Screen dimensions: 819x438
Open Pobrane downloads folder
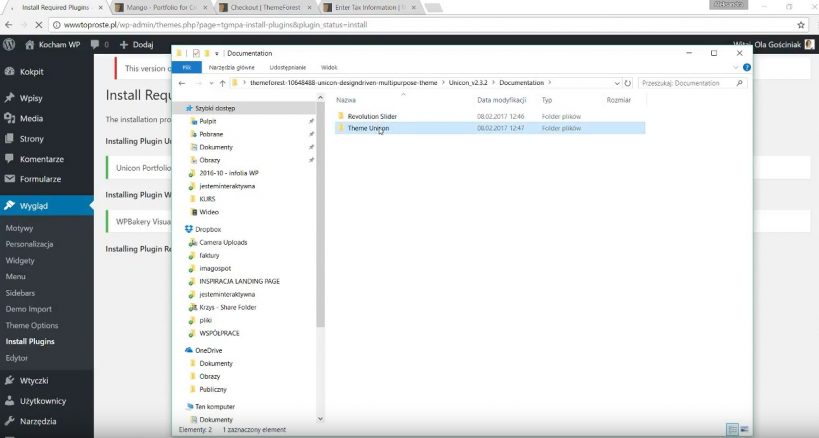coord(210,134)
